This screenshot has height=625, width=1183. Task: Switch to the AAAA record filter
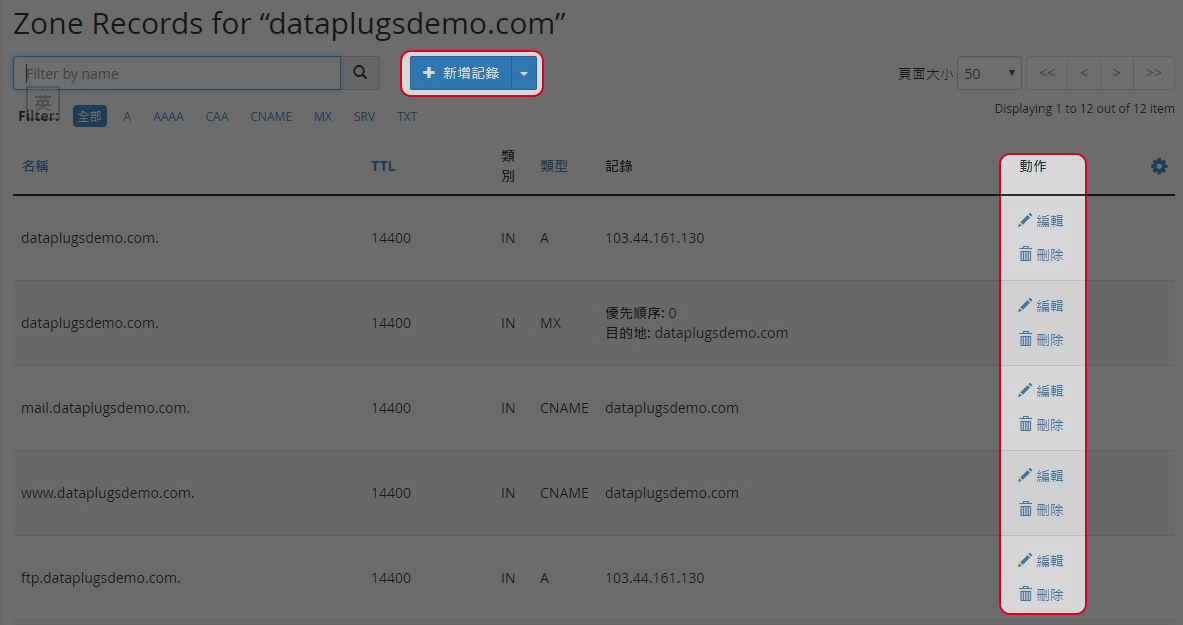pos(168,116)
